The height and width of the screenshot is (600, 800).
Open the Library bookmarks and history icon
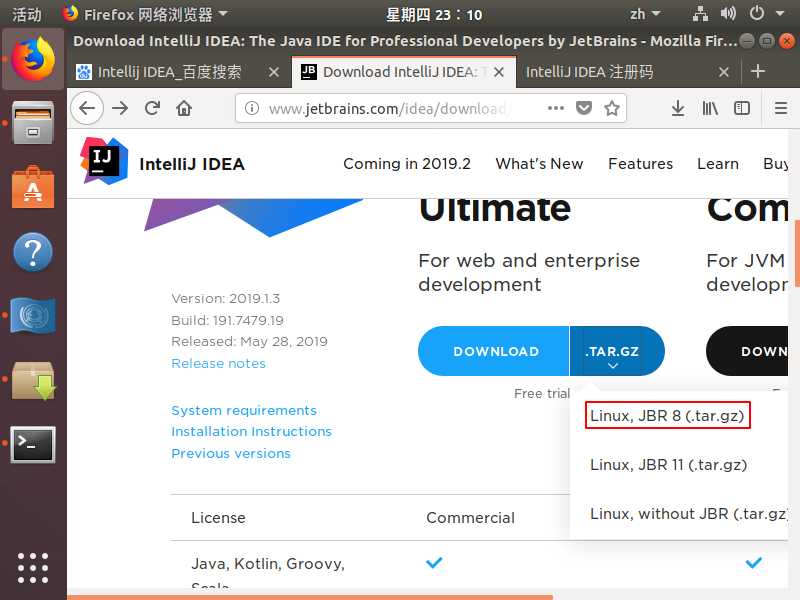click(x=710, y=108)
